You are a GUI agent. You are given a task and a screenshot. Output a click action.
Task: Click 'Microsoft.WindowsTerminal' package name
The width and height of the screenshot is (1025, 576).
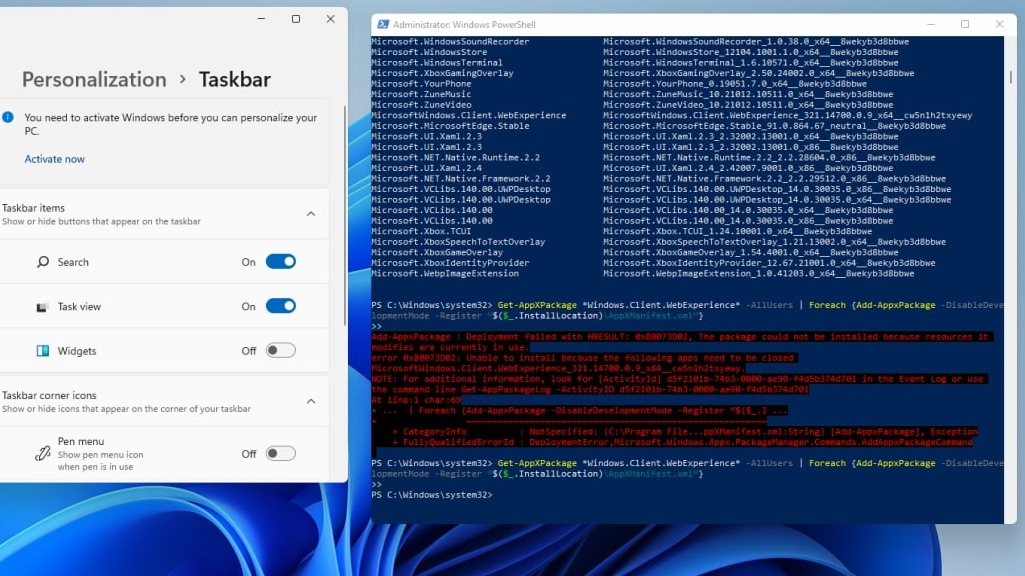[437, 63]
